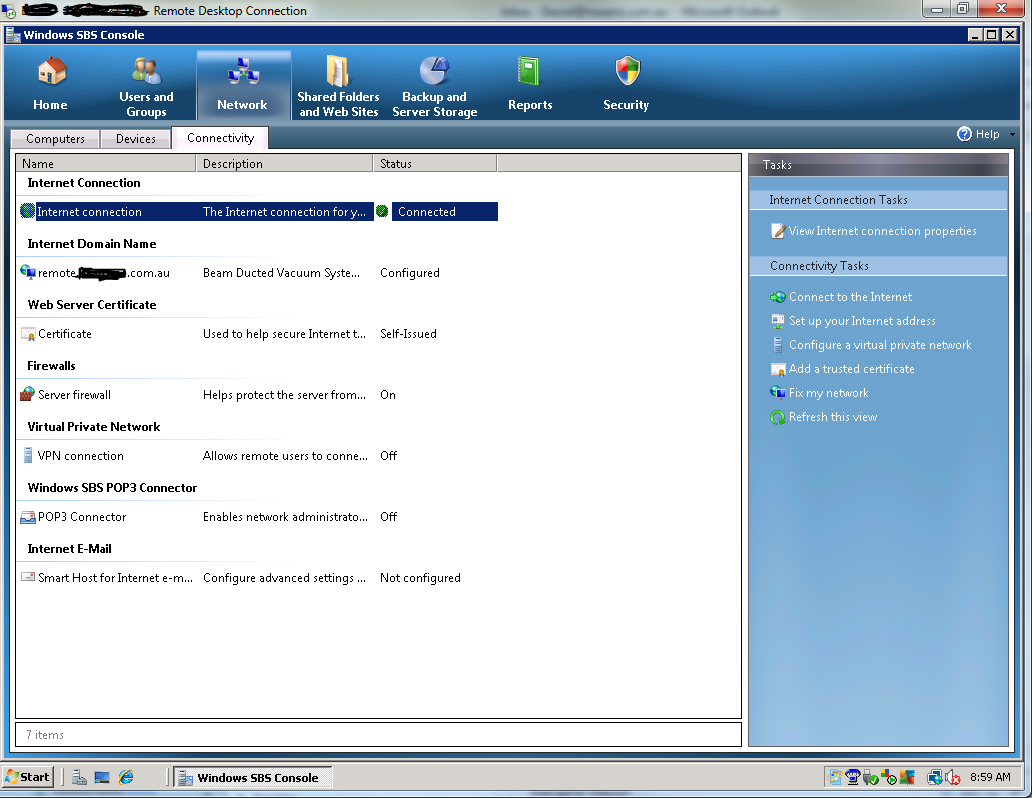Click the Fix my network icon
Screen dimensions: 1032x798
click(x=778, y=393)
